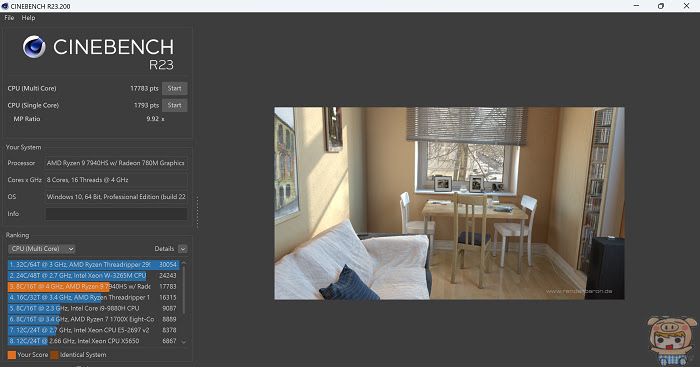This screenshot has height=367, width=700.
Task: Start the CPU (Multi Core) test
Action: tap(175, 88)
